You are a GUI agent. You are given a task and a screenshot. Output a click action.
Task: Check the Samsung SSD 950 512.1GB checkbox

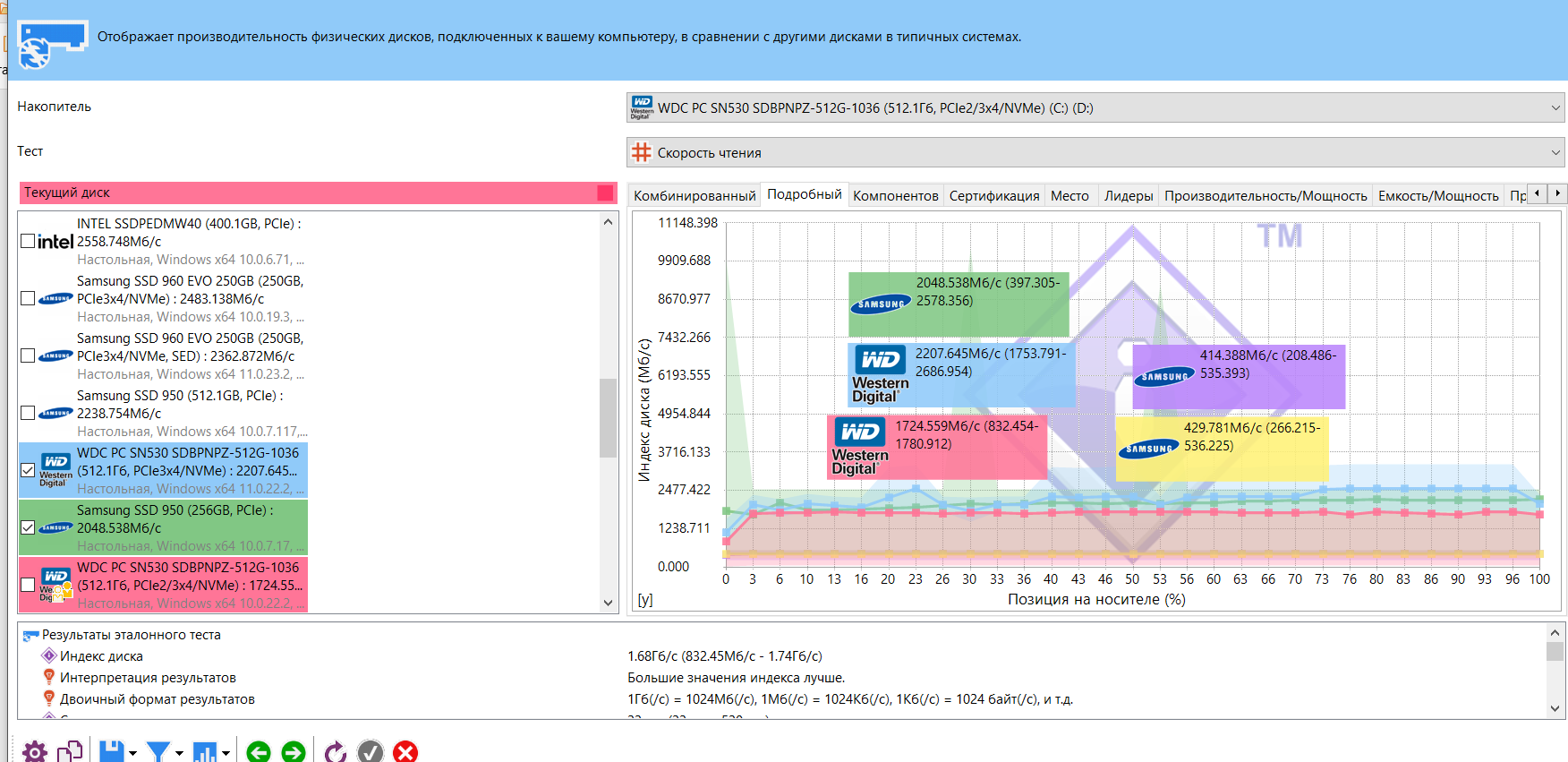[28, 413]
